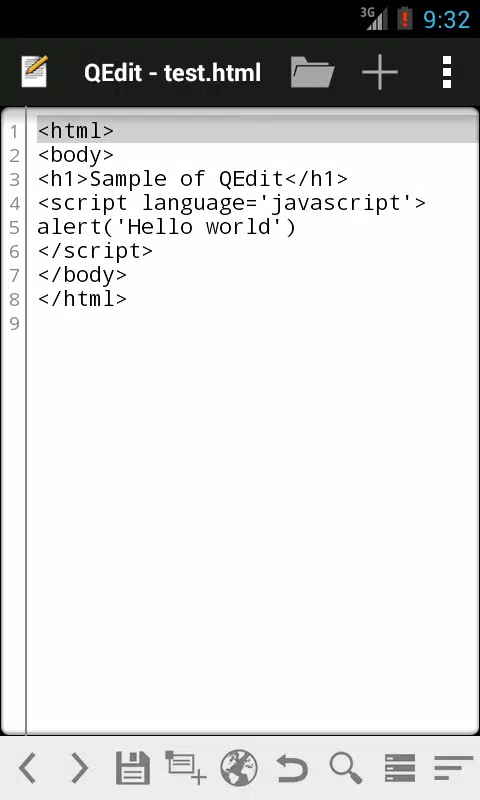Preview in browser with the globe icon
480x800 pixels.
coord(239,767)
